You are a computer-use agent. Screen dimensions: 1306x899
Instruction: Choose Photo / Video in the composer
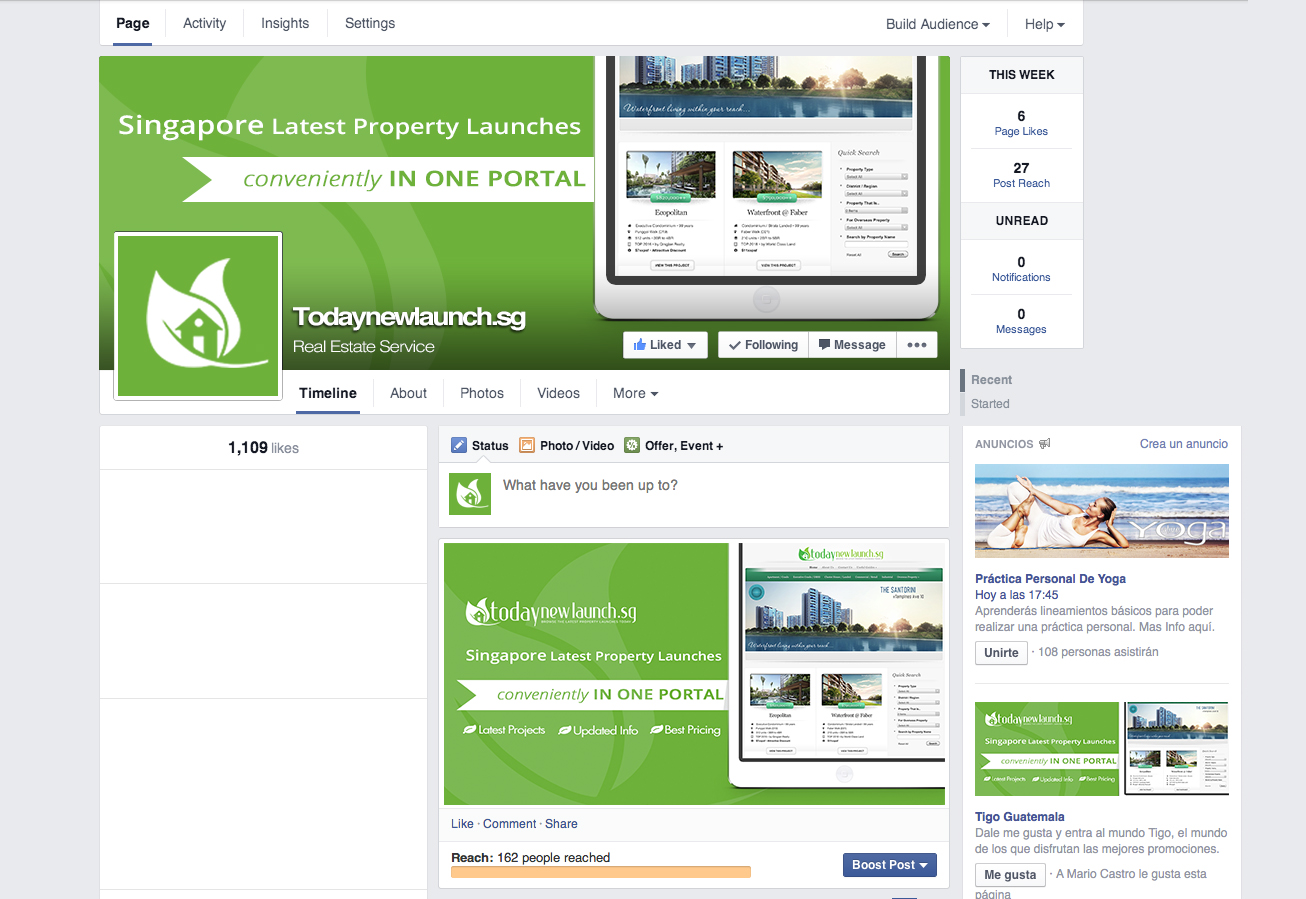(566, 446)
